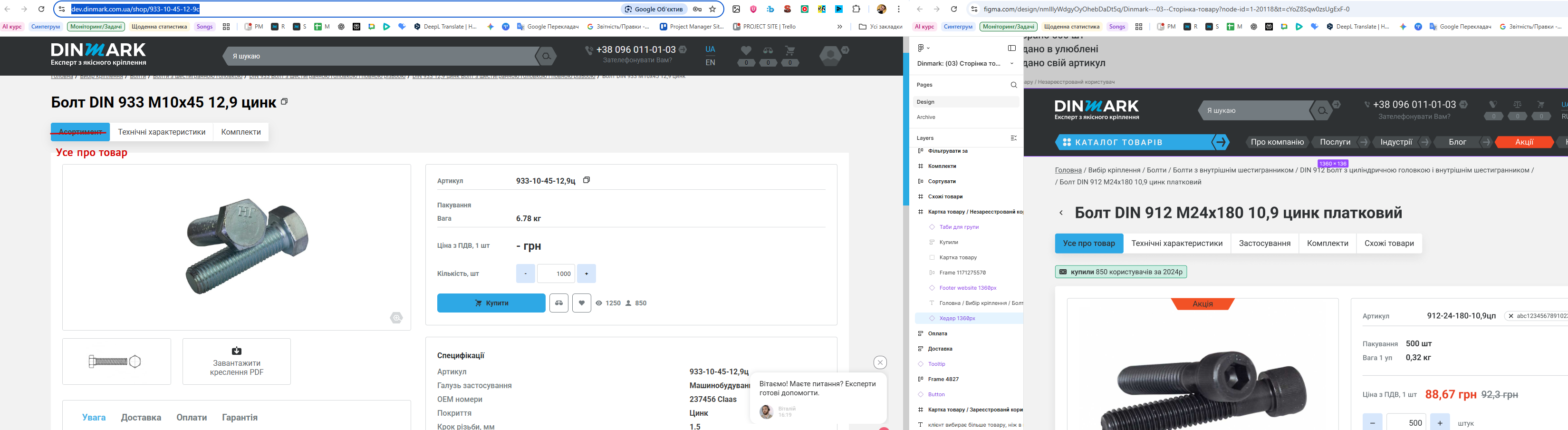This screenshot has width=1568, height=430.
Task: Click the hexagon search button on dev site
Action: tap(546, 56)
